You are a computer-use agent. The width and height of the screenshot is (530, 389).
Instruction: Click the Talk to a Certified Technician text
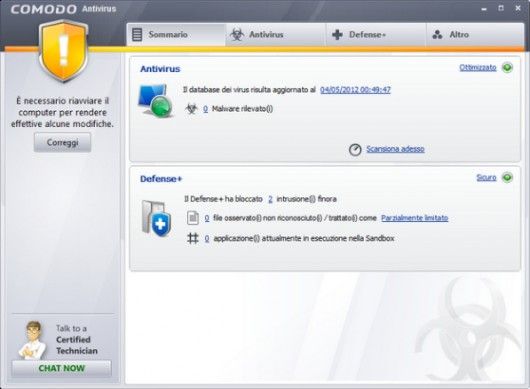point(77,340)
